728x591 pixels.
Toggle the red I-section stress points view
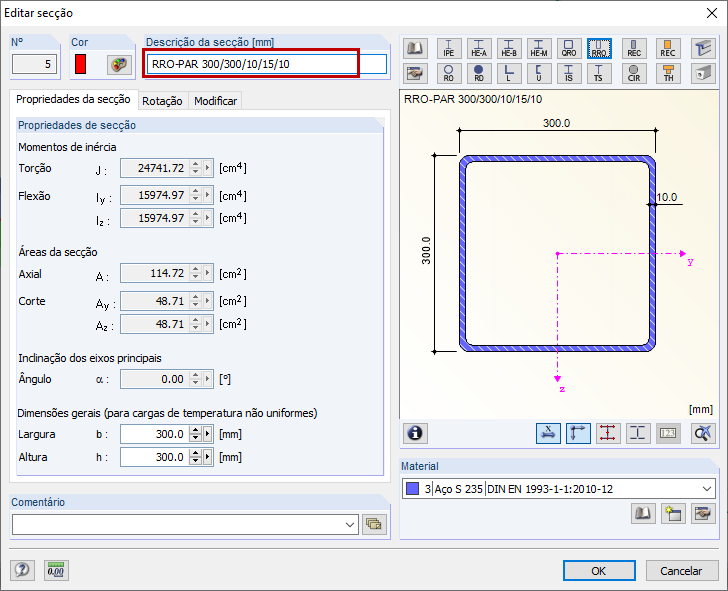click(x=608, y=433)
